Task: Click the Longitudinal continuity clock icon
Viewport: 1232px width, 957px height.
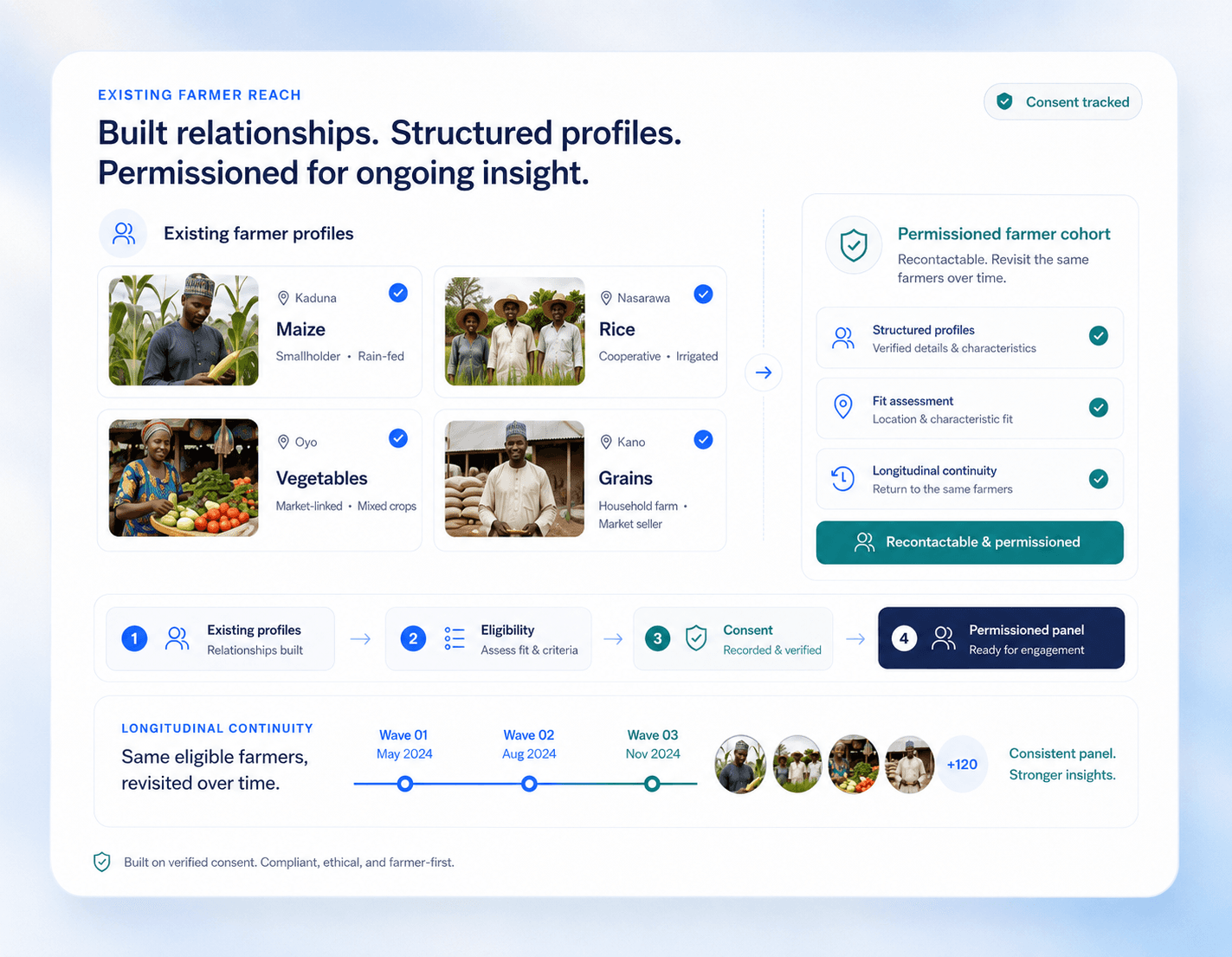Action: tap(842, 478)
